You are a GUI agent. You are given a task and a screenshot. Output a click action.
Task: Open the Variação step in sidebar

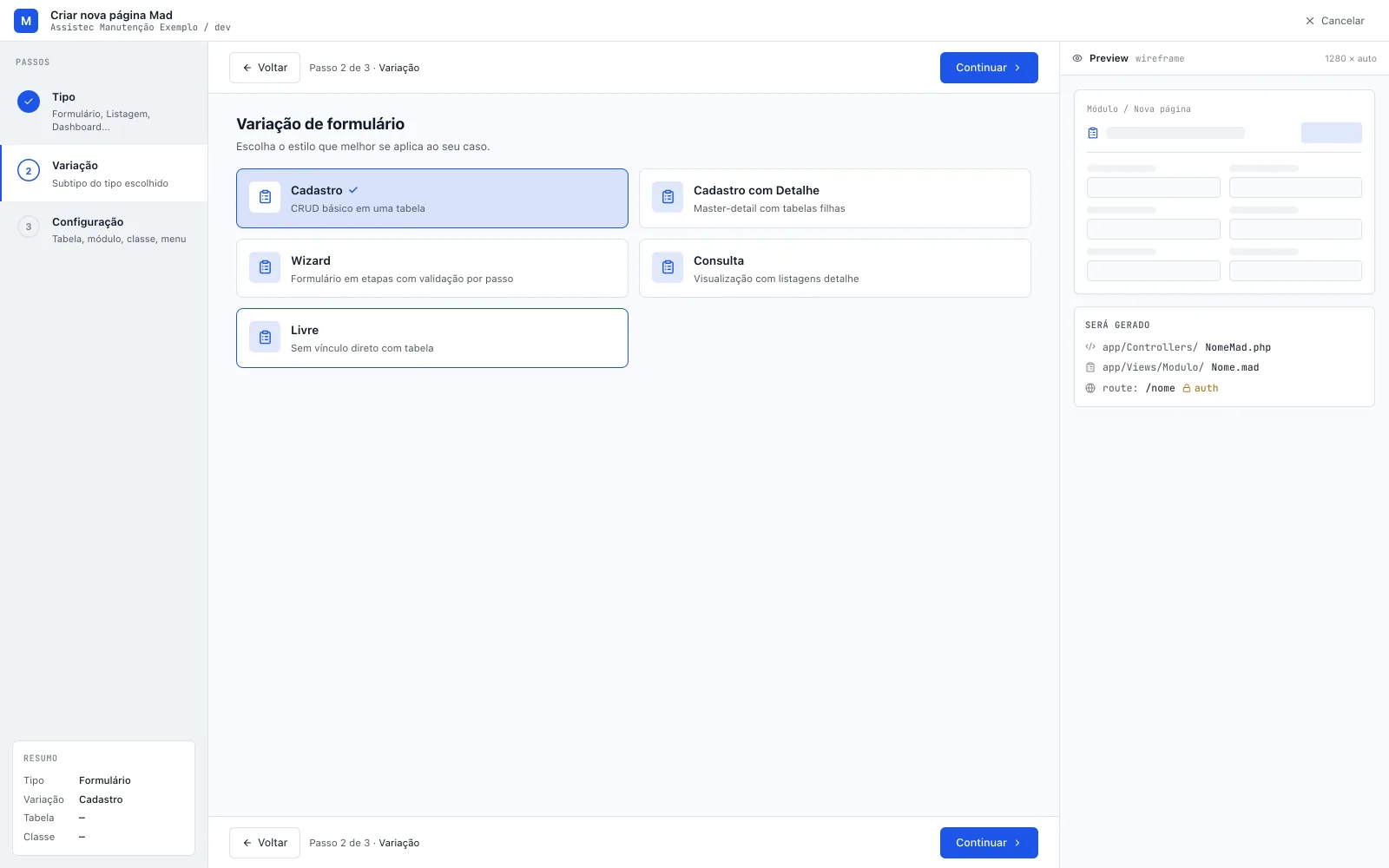(104, 174)
